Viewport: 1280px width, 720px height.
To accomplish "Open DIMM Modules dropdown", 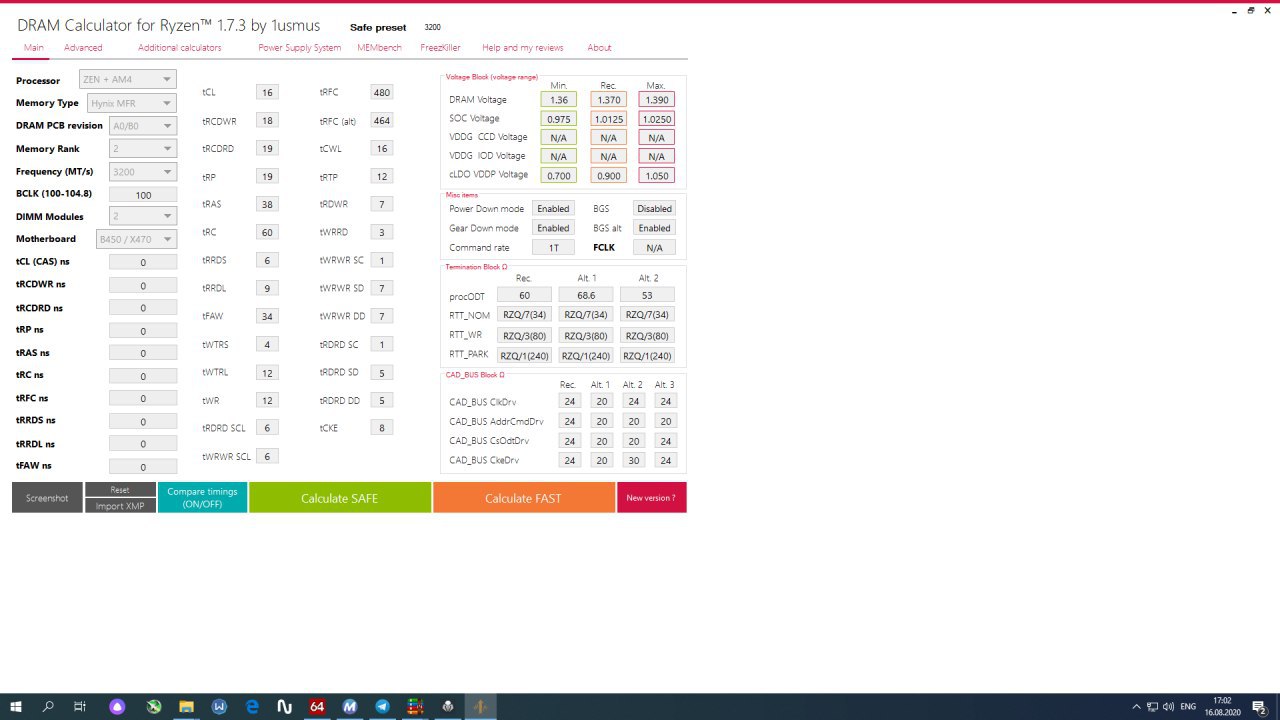I will (x=143, y=216).
